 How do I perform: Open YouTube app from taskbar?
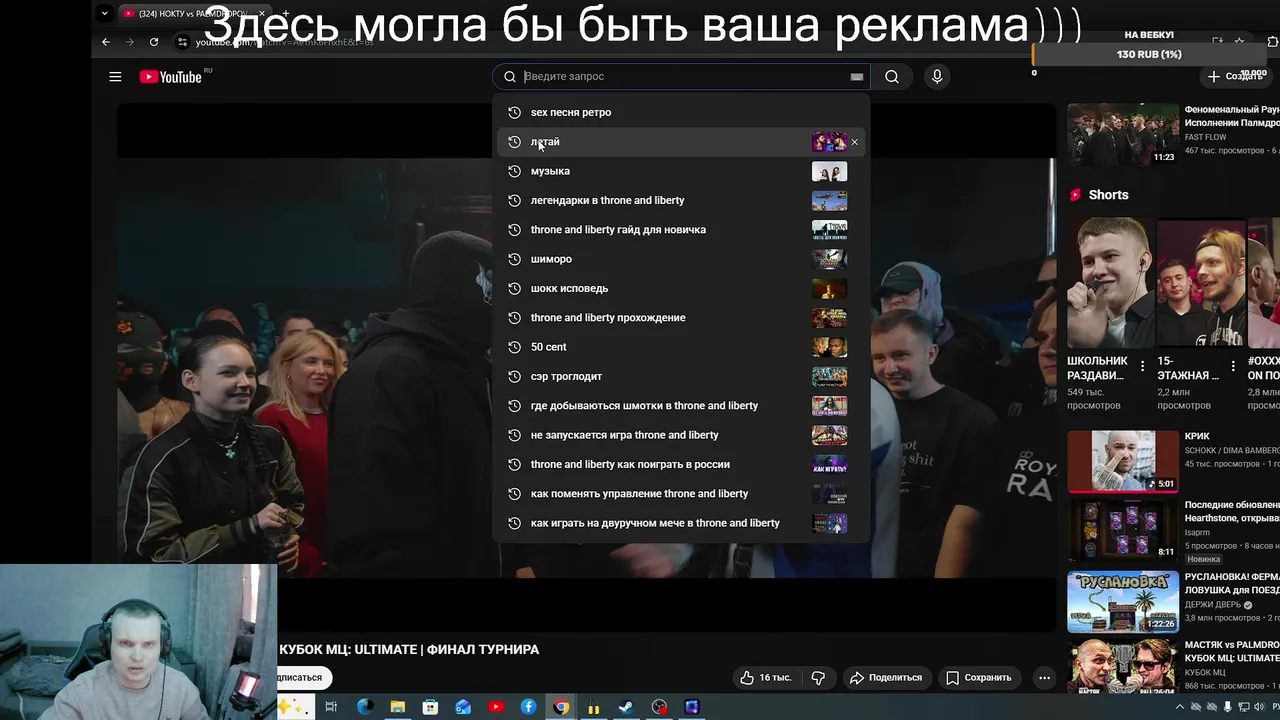tap(496, 707)
